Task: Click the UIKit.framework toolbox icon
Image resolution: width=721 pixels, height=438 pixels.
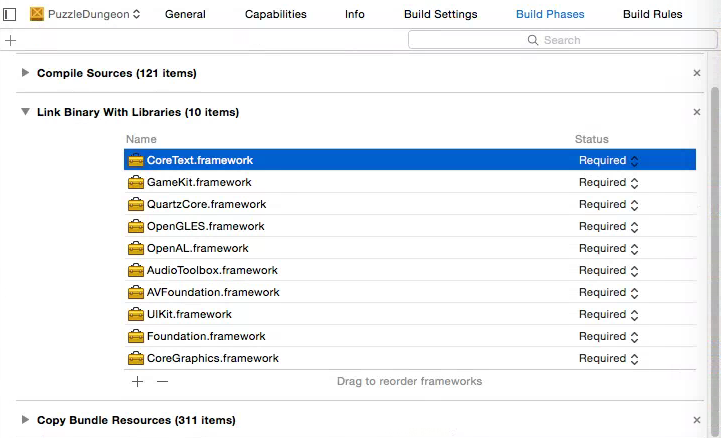Action: pos(136,314)
